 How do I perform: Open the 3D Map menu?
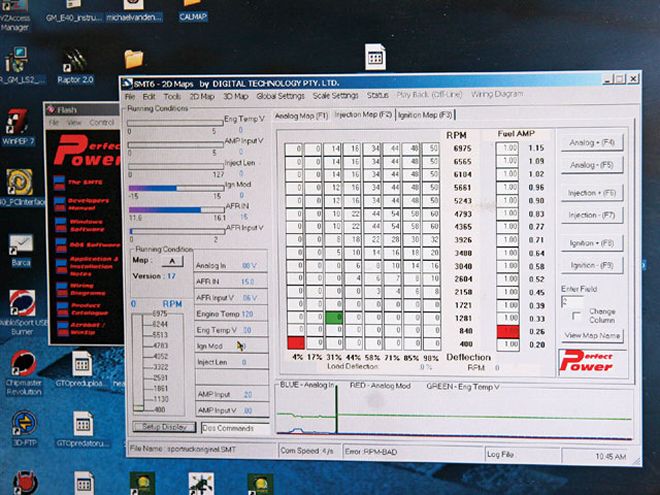click(x=235, y=96)
